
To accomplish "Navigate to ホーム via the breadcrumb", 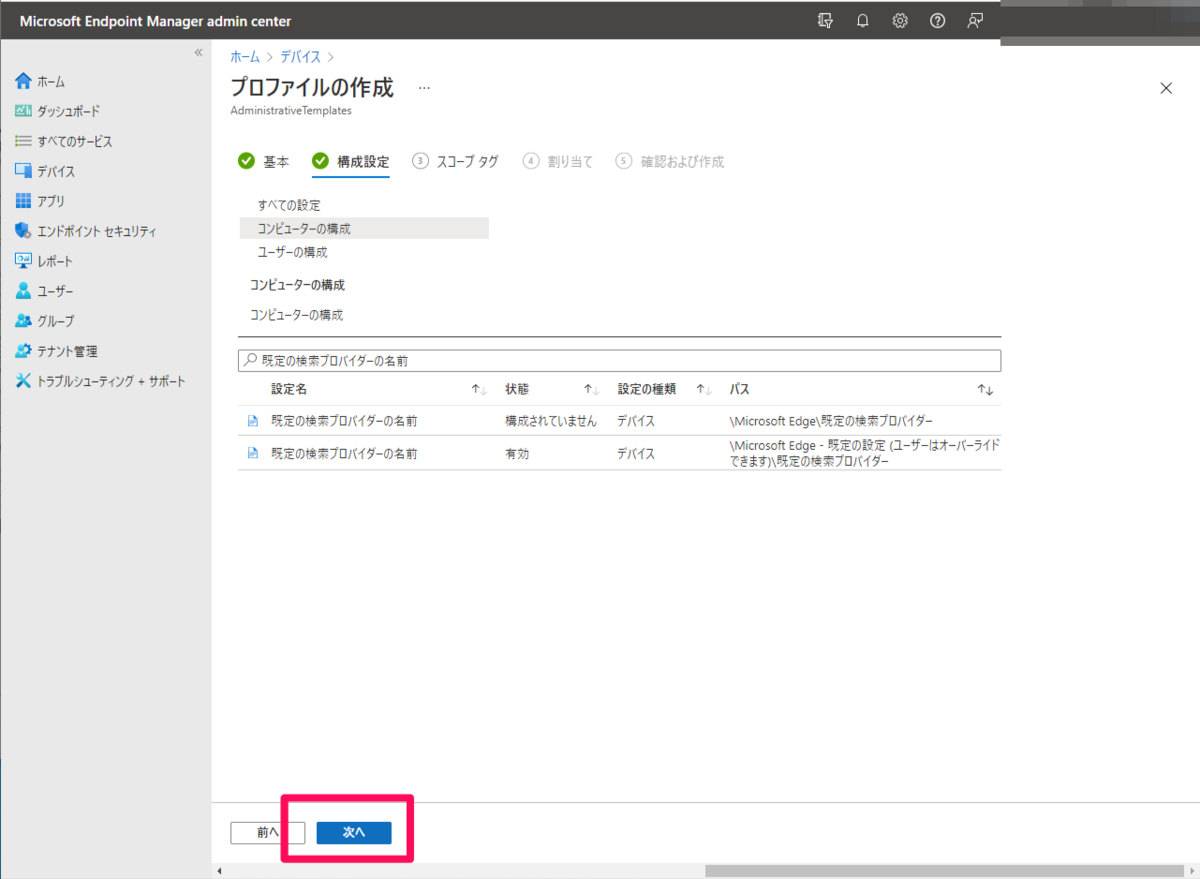I will [245, 57].
